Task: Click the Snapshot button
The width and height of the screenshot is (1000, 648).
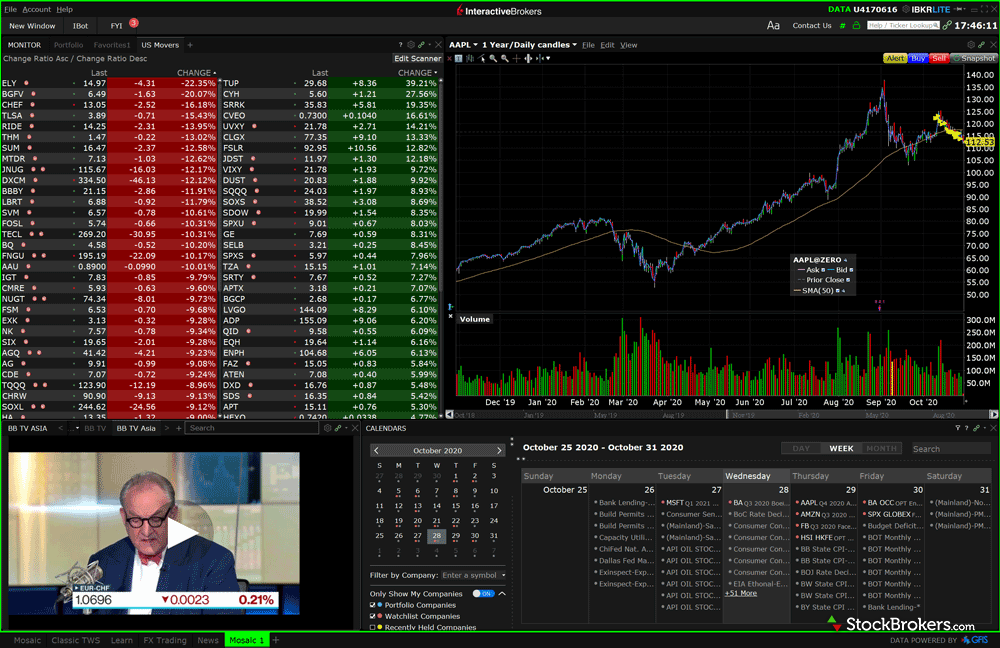Action: click(974, 58)
